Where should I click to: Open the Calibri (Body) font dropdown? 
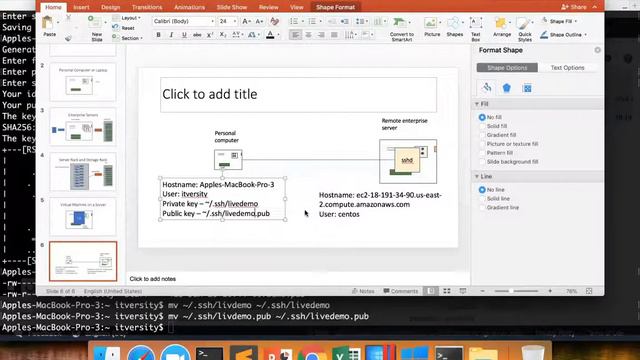(x=212, y=21)
